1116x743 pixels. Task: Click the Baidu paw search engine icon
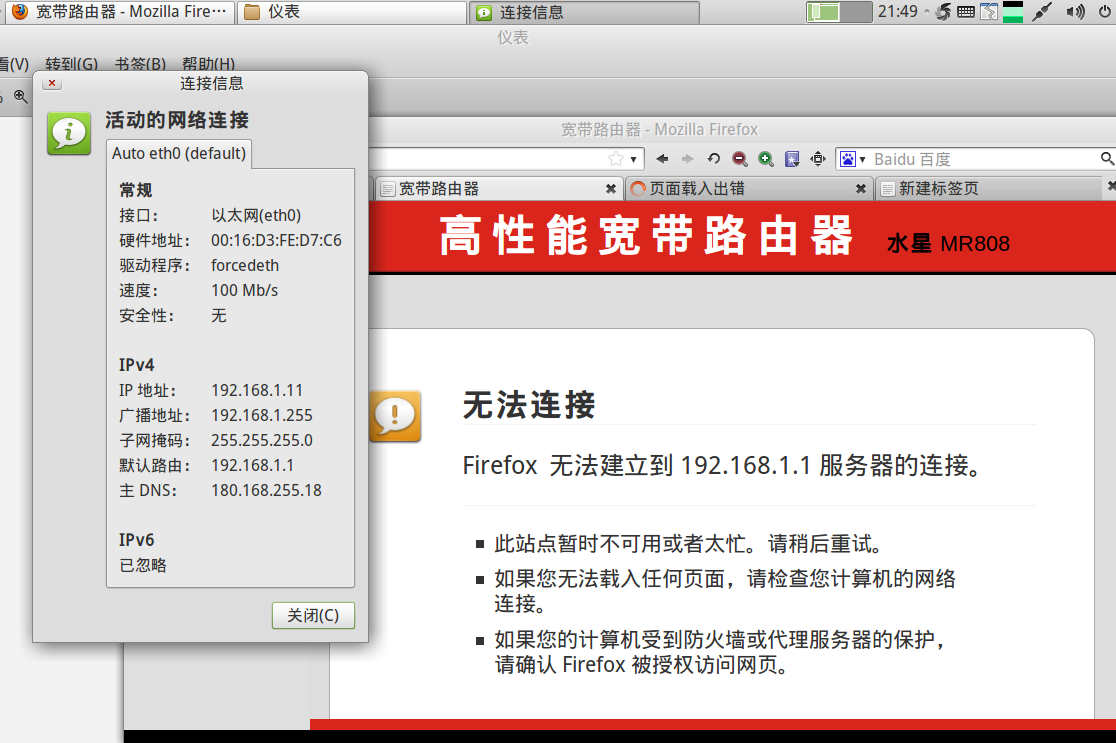pyautogui.click(x=848, y=159)
